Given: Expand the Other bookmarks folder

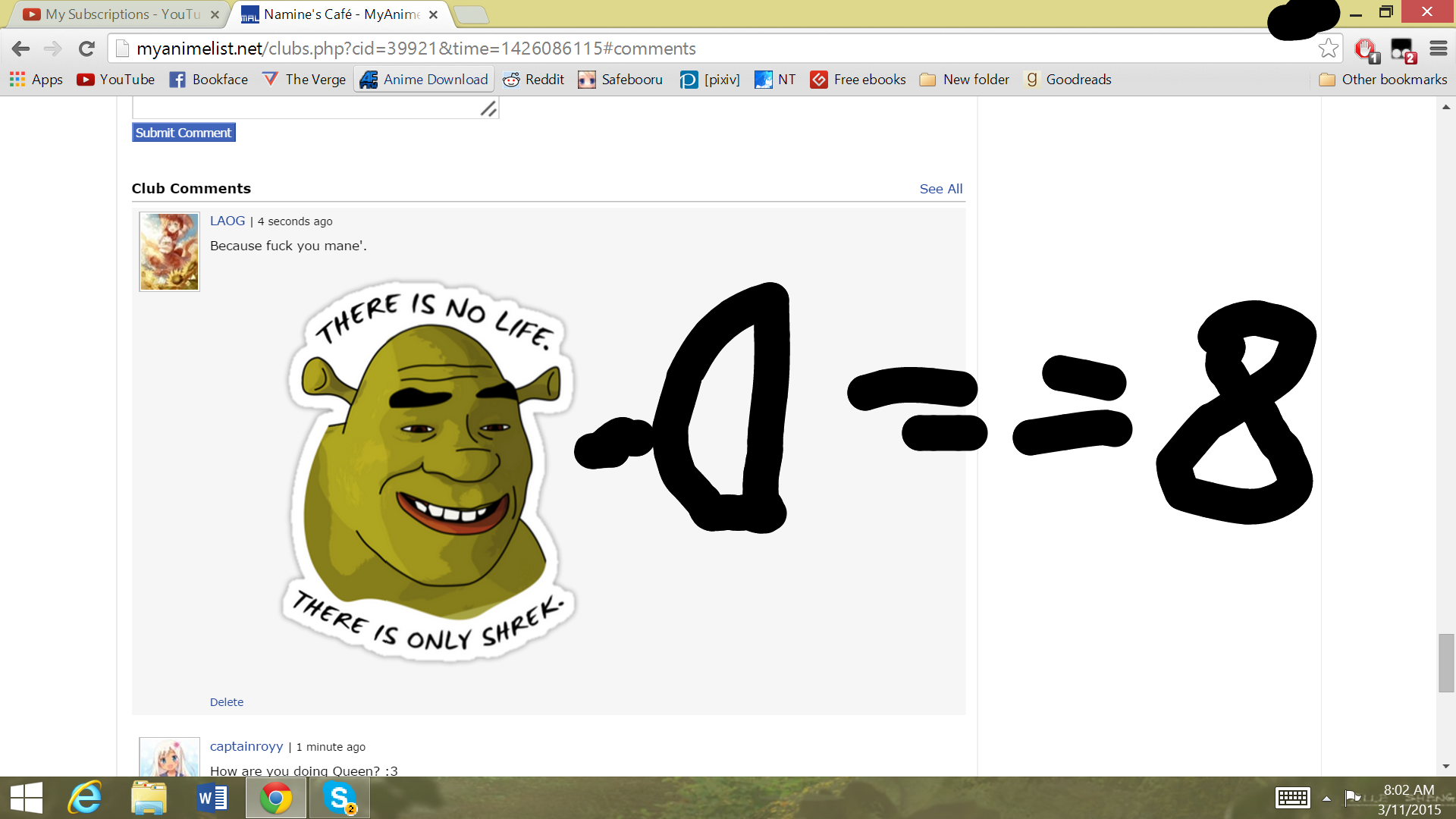Looking at the screenshot, I should 1383,80.
